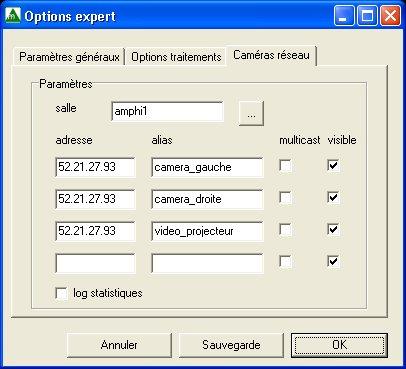Edit the video_projecteur alias field

[207, 231]
